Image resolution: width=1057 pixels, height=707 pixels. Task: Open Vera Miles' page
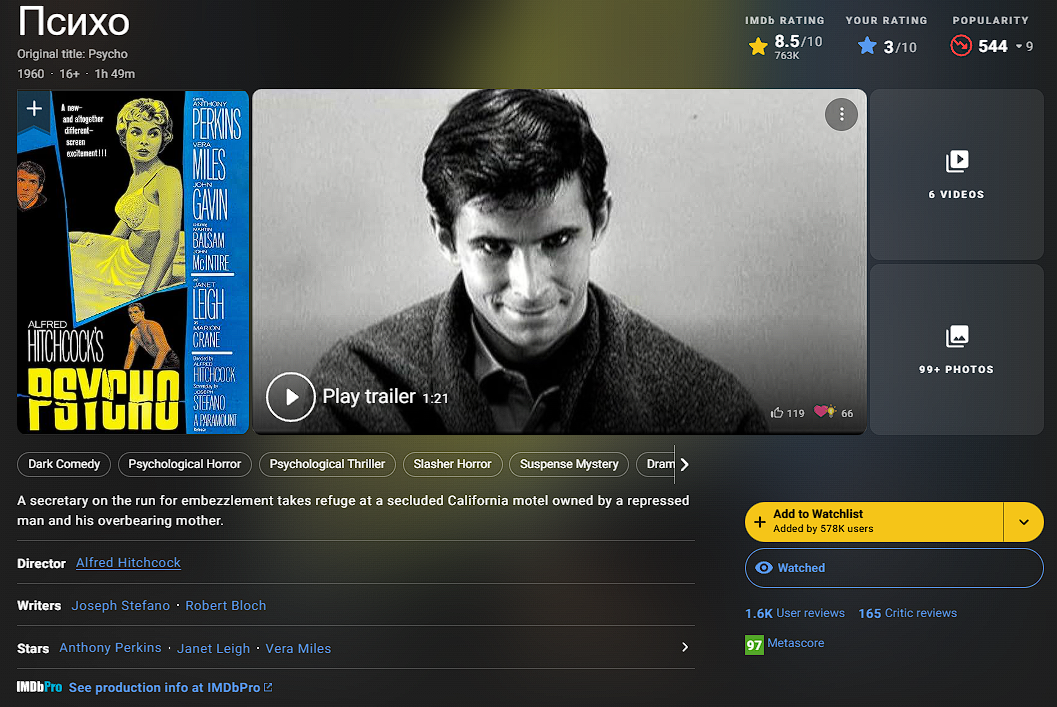pyautogui.click(x=298, y=648)
